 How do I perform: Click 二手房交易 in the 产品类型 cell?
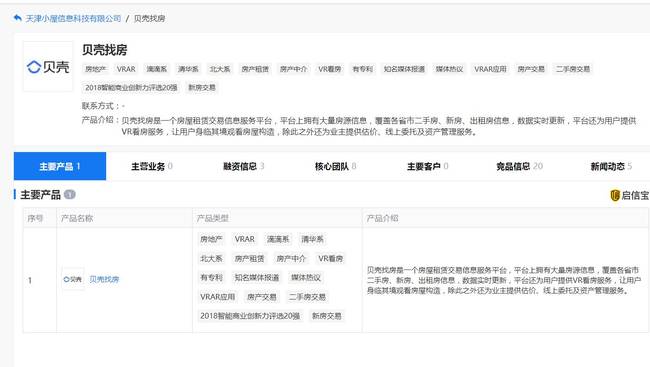[307, 297]
